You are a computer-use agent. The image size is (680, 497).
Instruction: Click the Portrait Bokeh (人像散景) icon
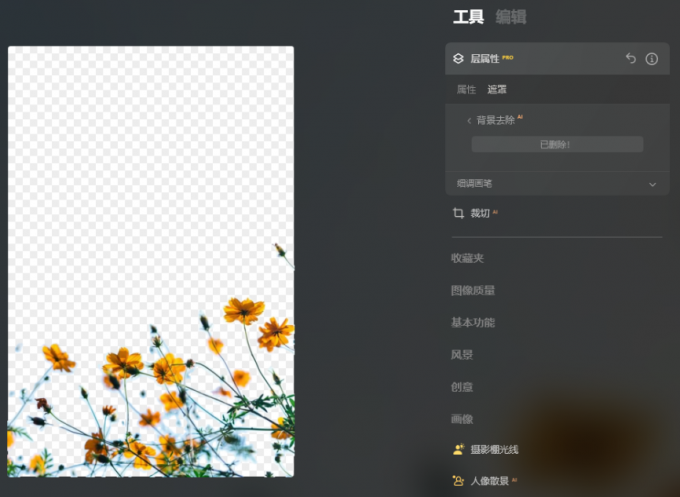click(x=458, y=481)
